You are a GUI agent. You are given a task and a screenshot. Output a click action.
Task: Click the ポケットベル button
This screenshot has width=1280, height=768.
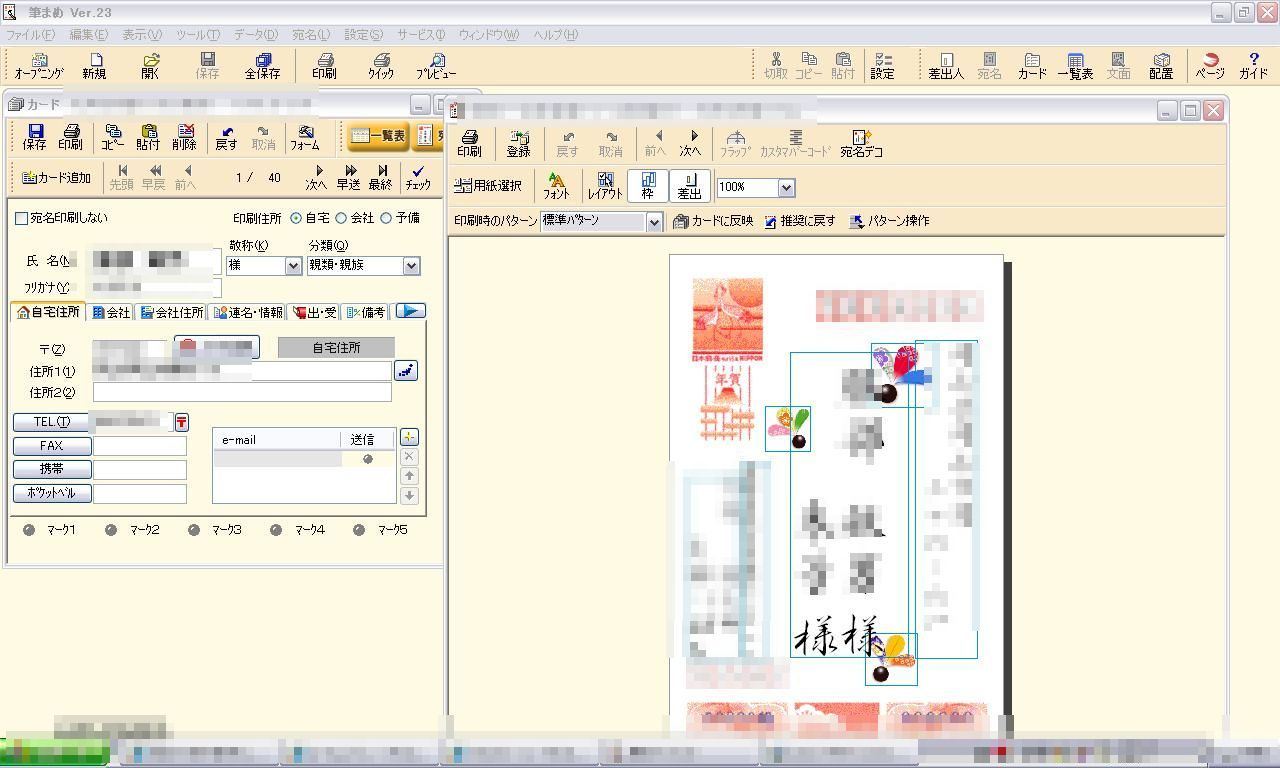click(51, 493)
